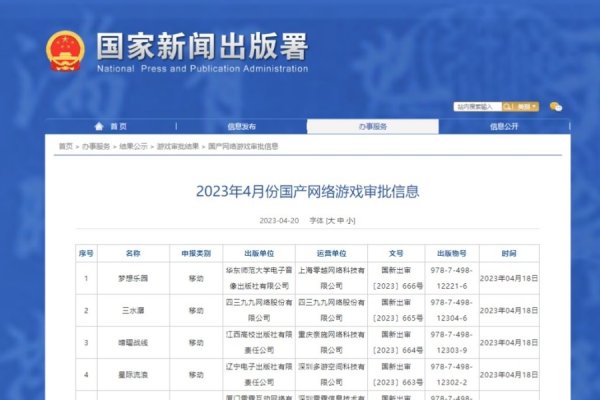This screenshot has width=600, height=400.
Task: Click the 运营单位 column header
Action: (x=331, y=253)
